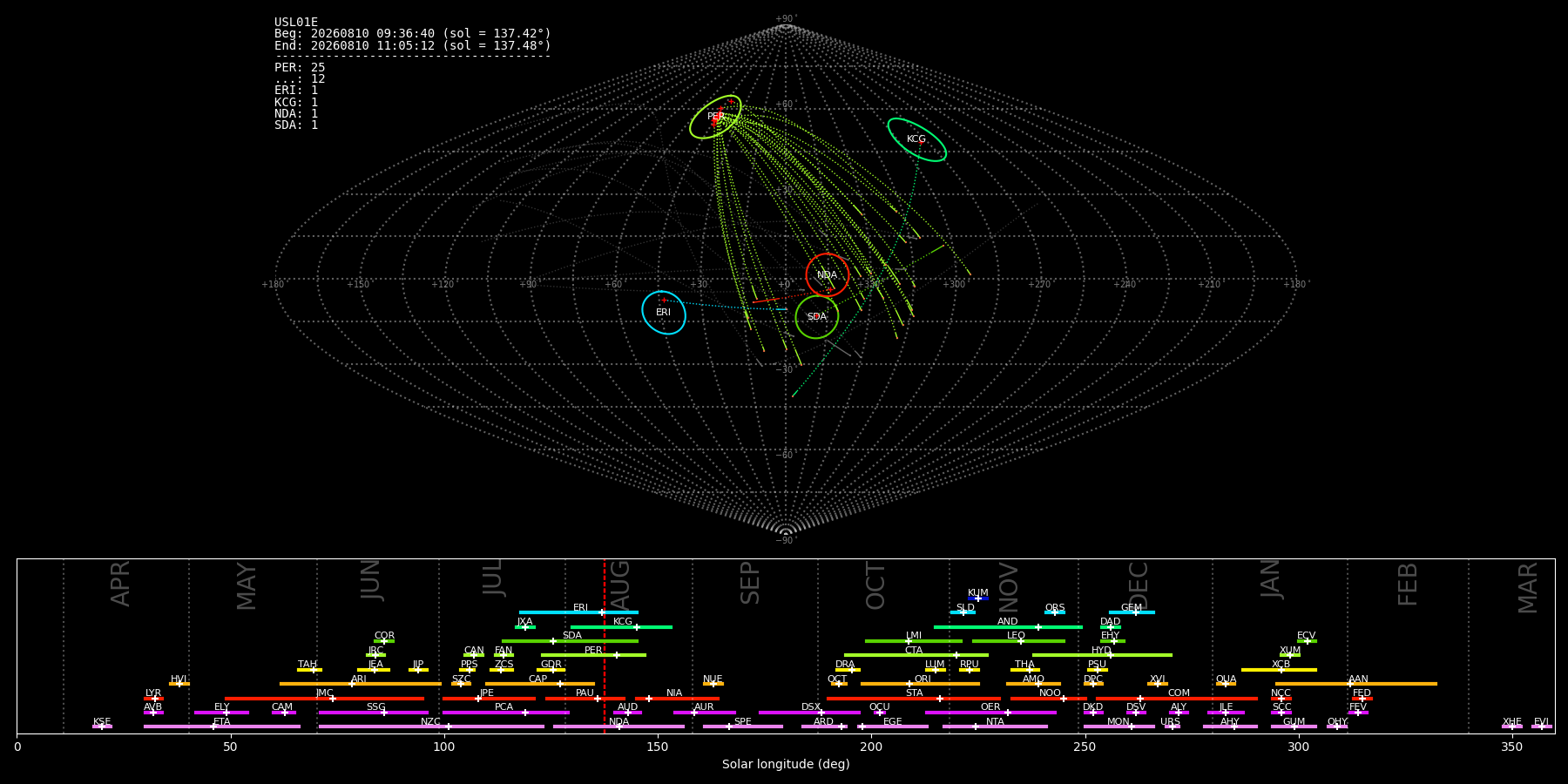Click the XCB shower label in the timeline
The image size is (1568, 784).
pyautogui.click(x=1281, y=665)
